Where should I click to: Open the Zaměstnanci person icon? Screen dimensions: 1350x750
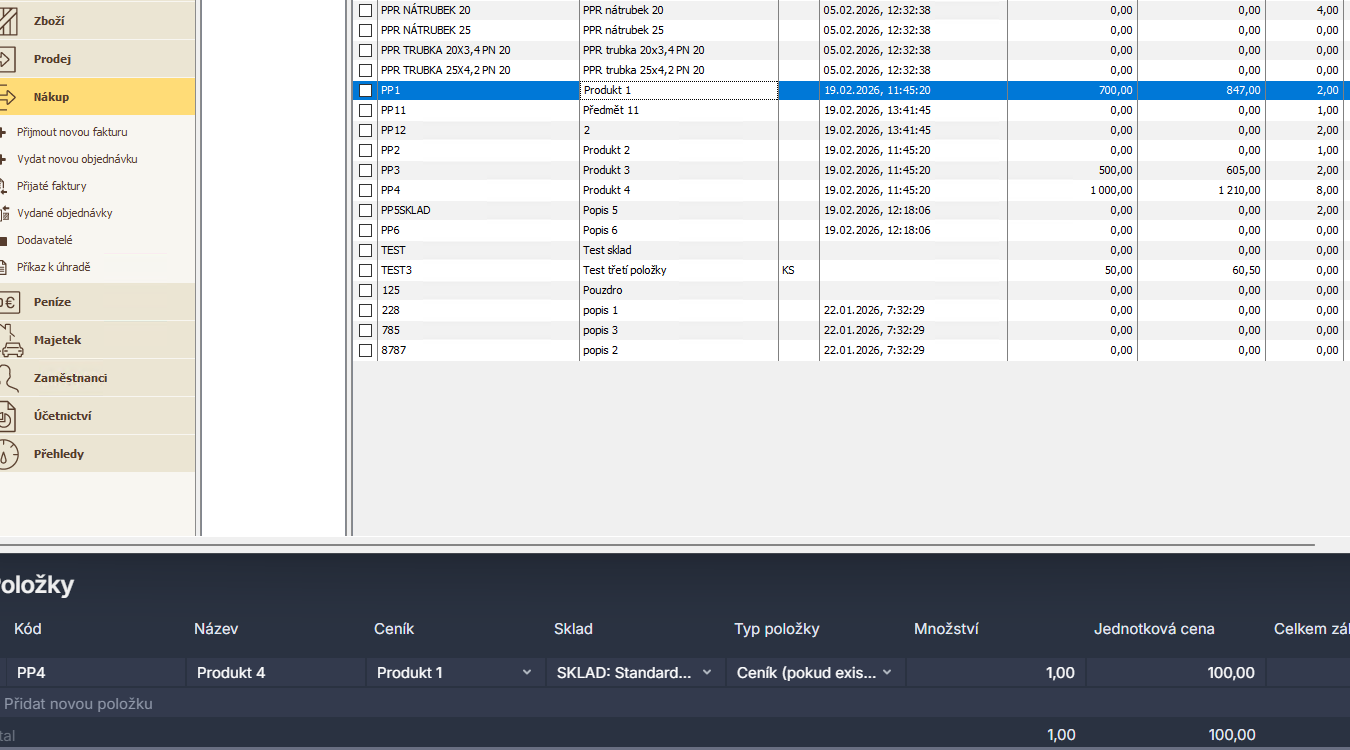(8, 378)
